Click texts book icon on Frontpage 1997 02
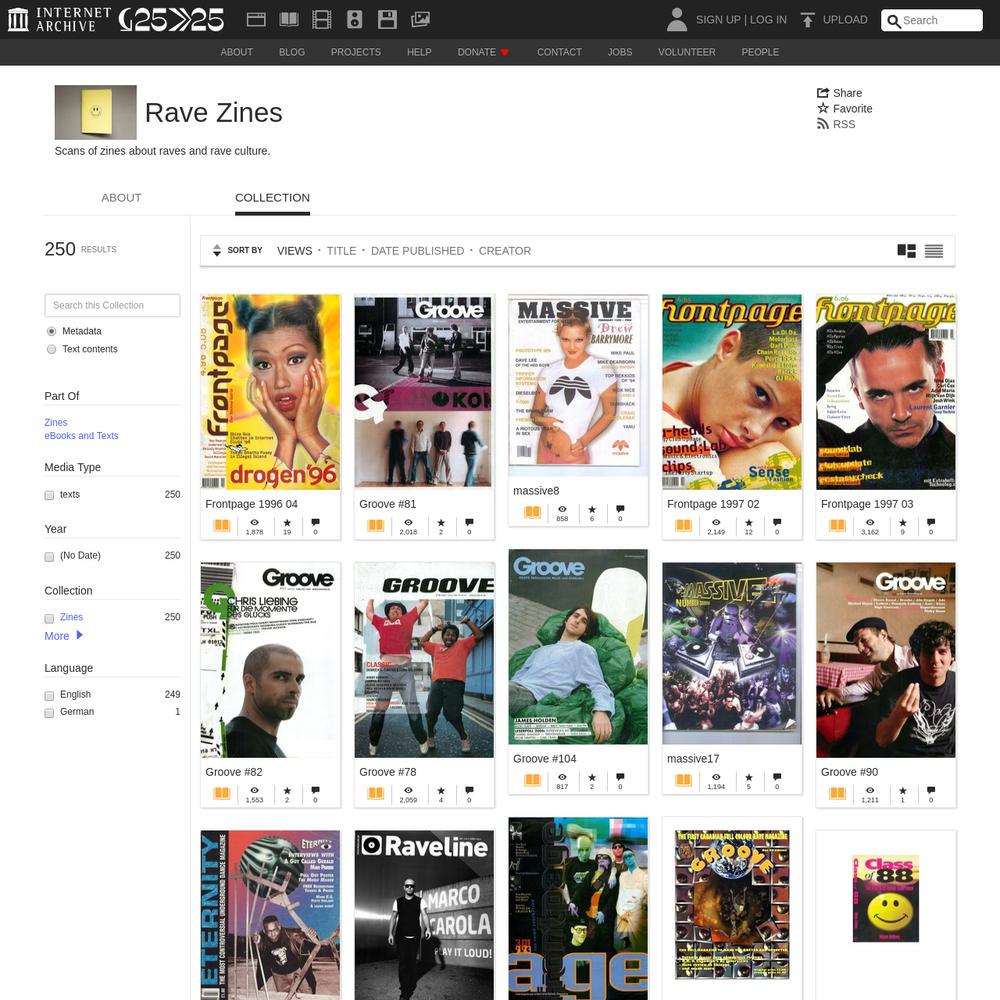This screenshot has width=1000, height=1000. (684, 526)
